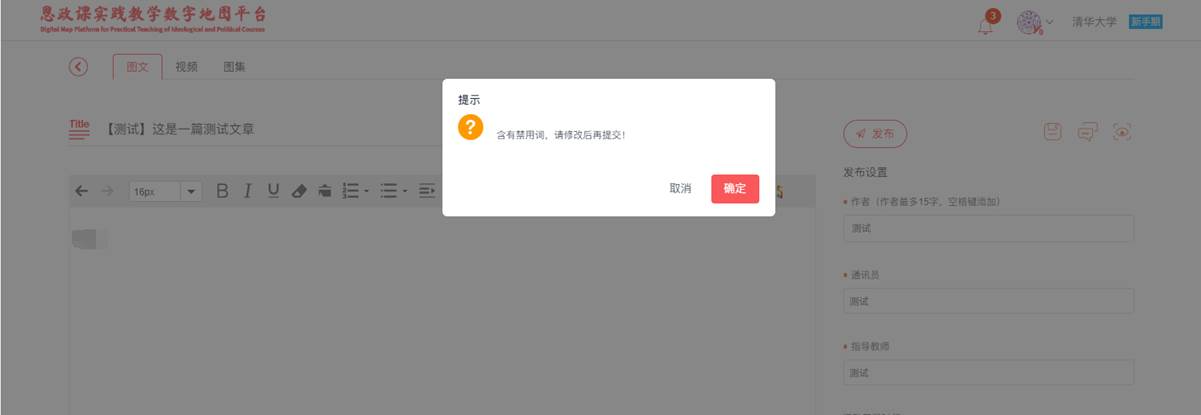Viewport: 1201px width, 415px height.
Task: Toggle underline formatting in editor toolbar
Action: (273, 191)
